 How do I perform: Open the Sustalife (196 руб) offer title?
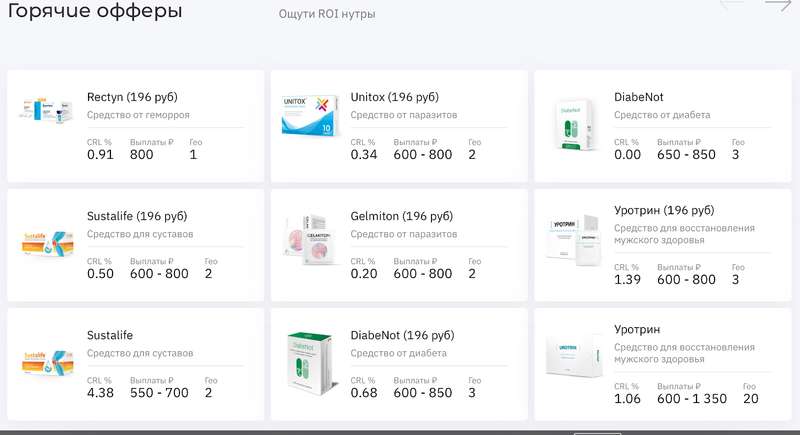pos(137,216)
